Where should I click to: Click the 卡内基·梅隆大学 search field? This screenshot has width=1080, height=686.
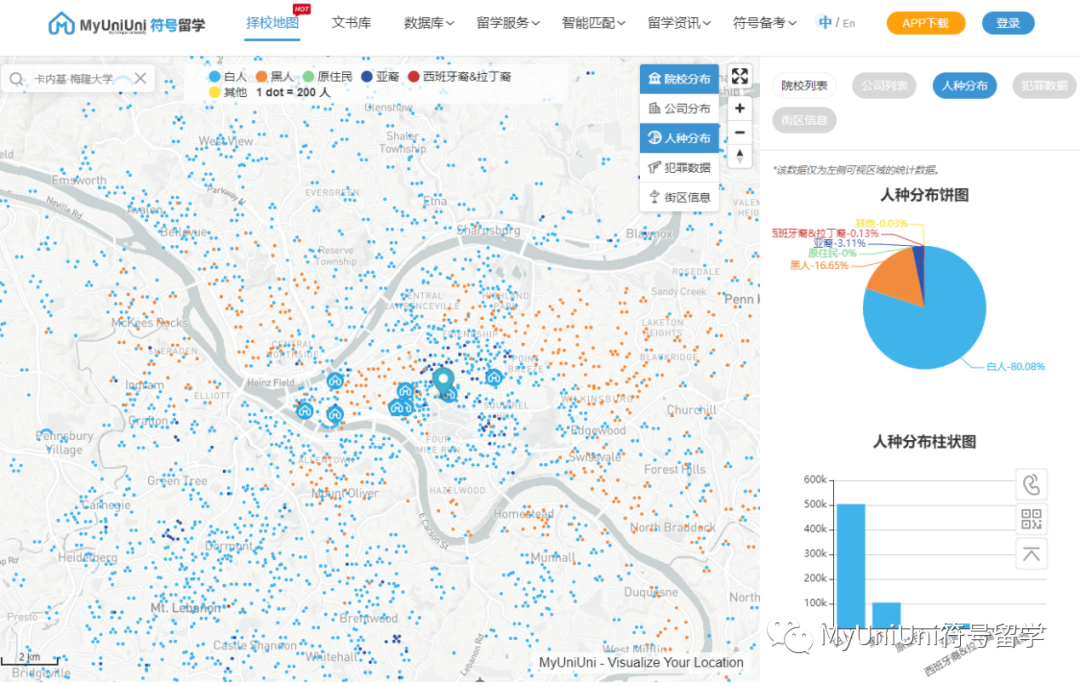76,79
